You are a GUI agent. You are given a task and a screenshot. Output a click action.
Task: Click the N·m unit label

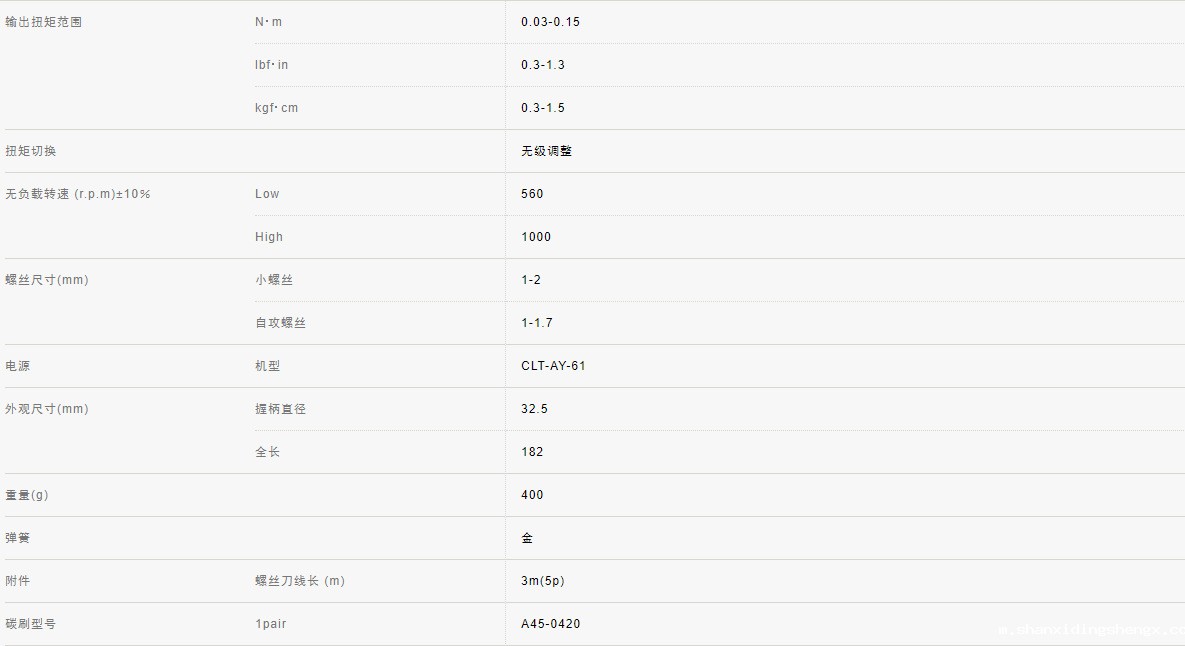click(268, 22)
